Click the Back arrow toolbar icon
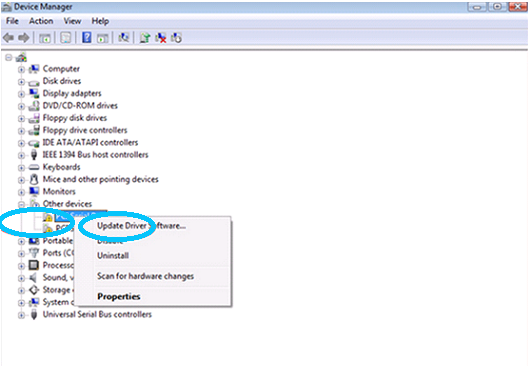Image resolution: width=528 pixels, height=366 pixels. click(x=8, y=38)
